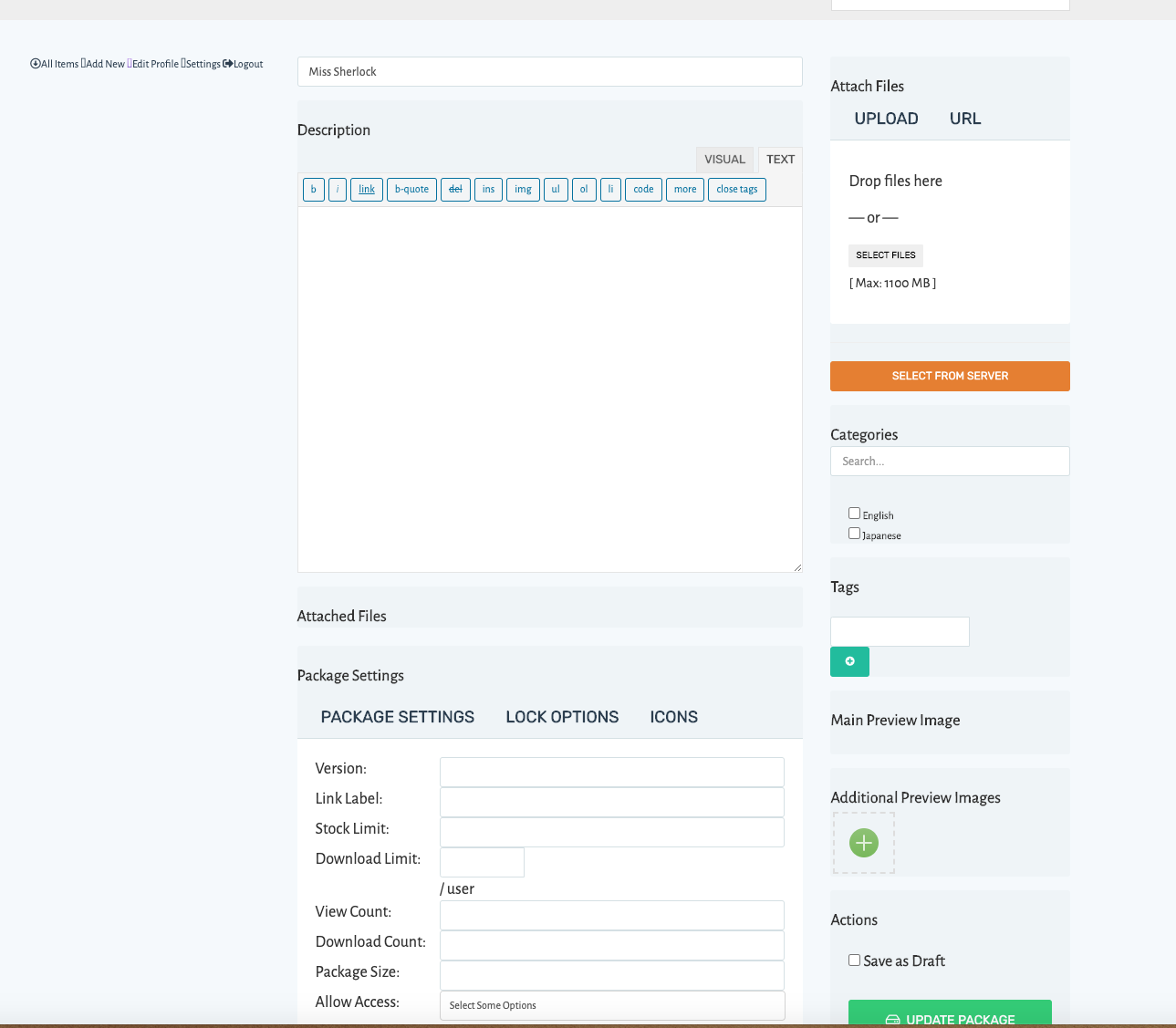The width and height of the screenshot is (1176, 1028).
Task: Open Allow Access options dropdown
Action: [x=612, y=1005]
